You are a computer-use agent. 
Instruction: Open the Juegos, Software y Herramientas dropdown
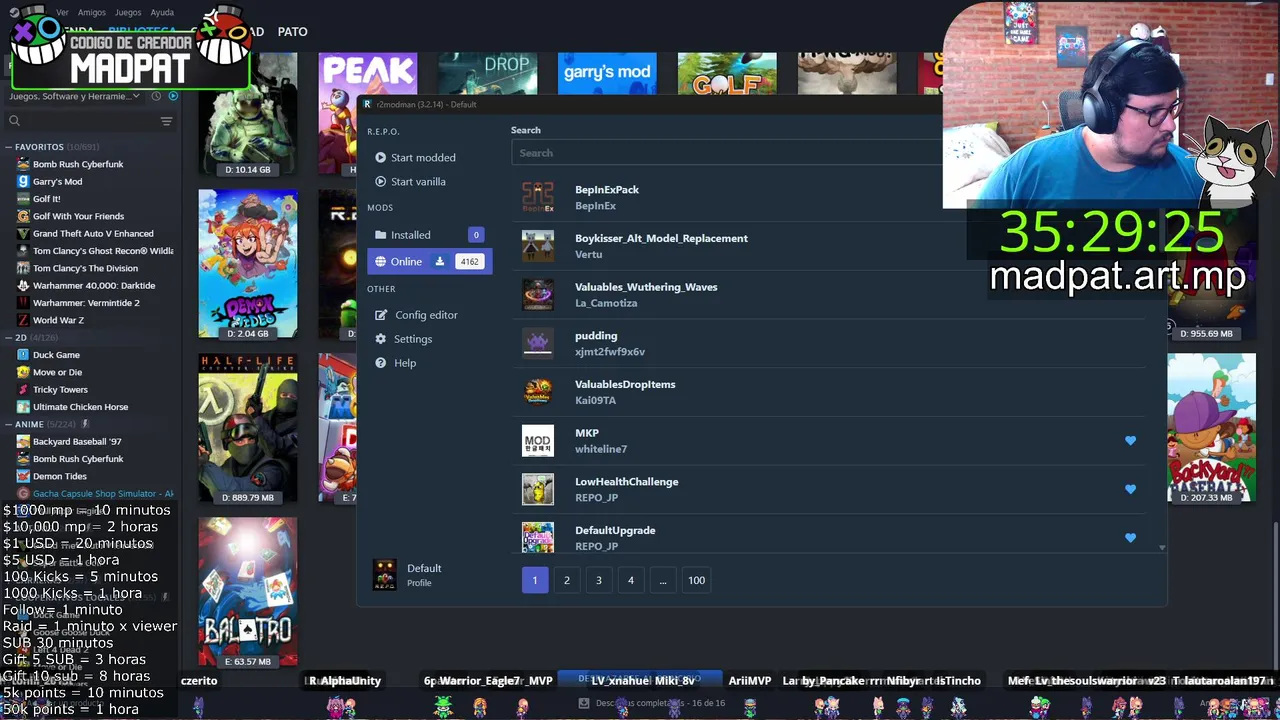tap(76, 96)
